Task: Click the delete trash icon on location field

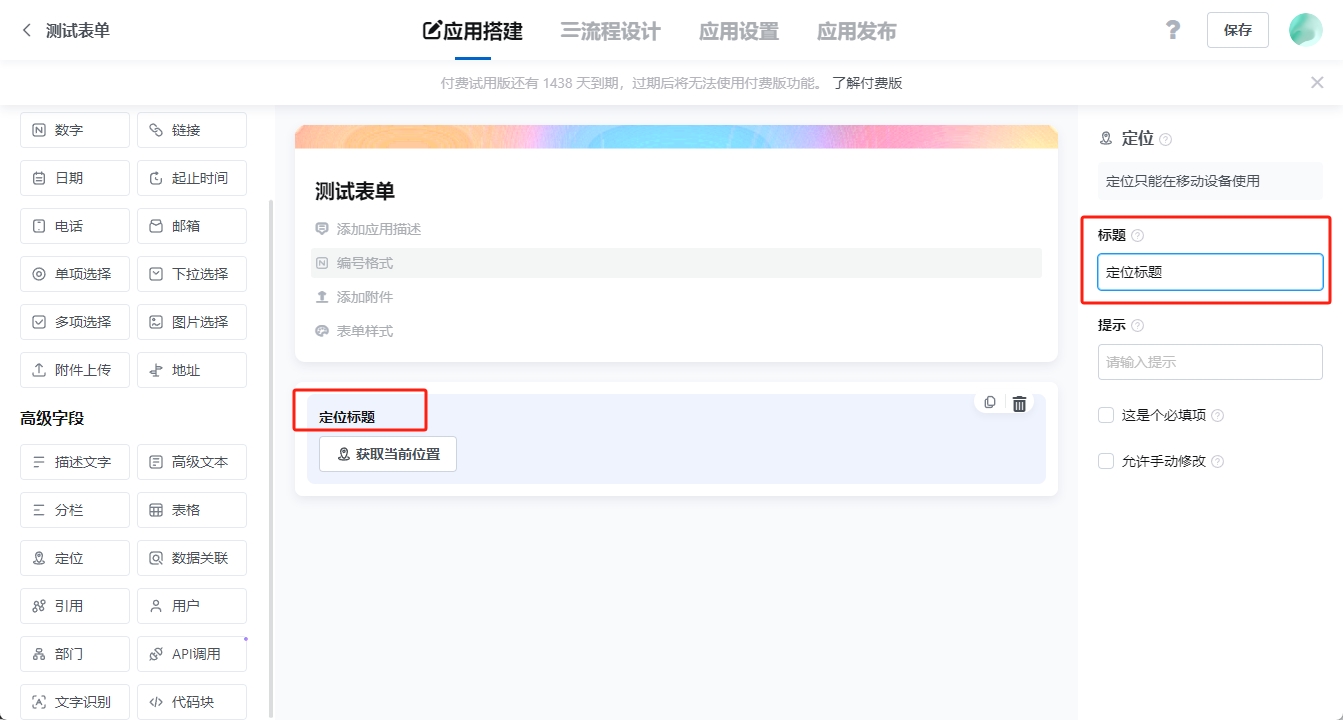Action: [x=1019, y=404]
